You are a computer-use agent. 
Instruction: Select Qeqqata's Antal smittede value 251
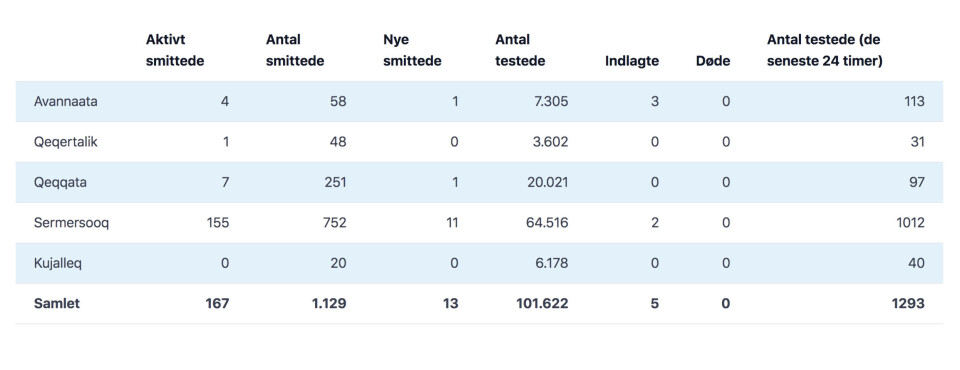coord(335,183)
